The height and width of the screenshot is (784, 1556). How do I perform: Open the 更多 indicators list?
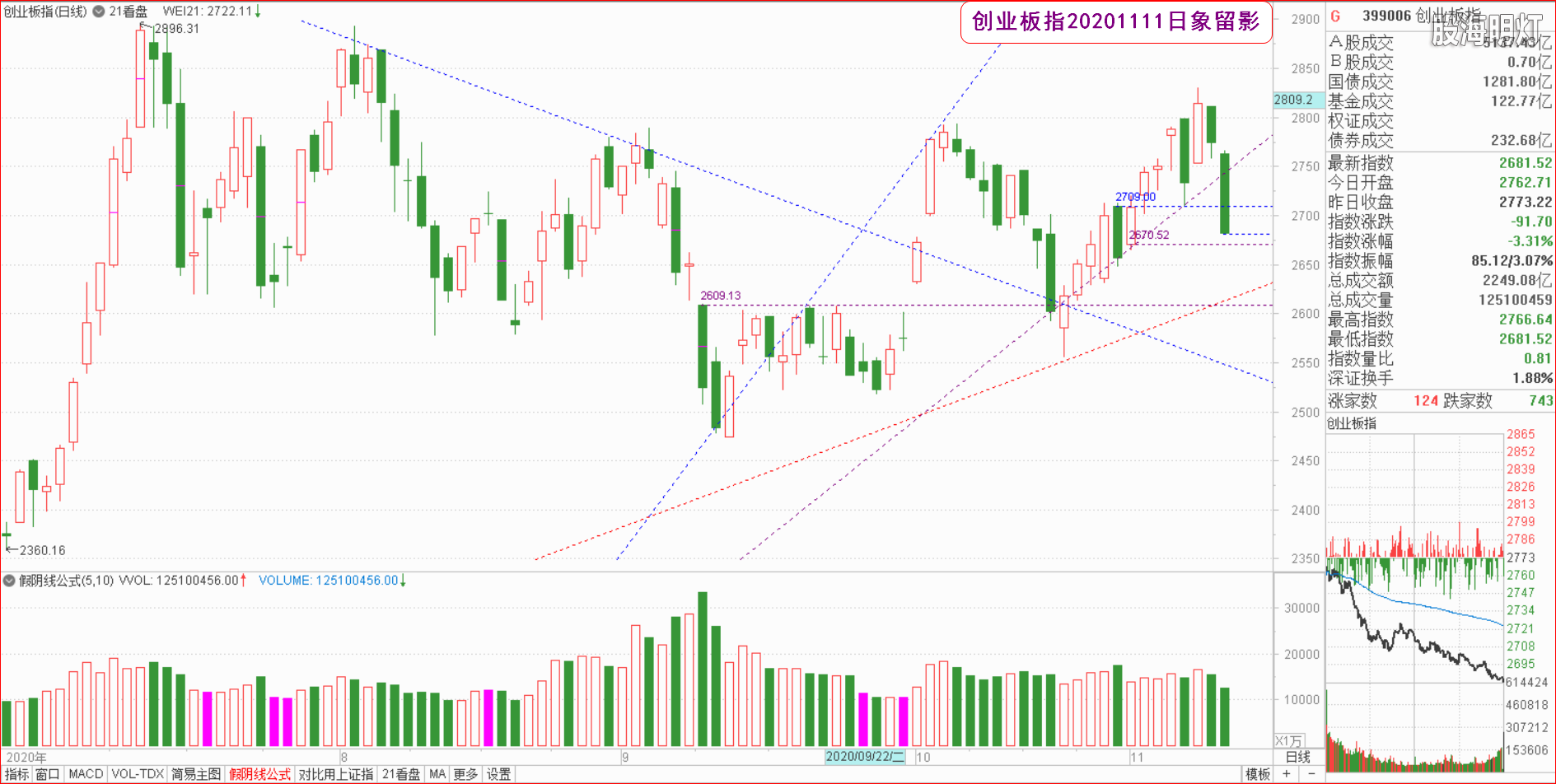click(x=465, y=775)
